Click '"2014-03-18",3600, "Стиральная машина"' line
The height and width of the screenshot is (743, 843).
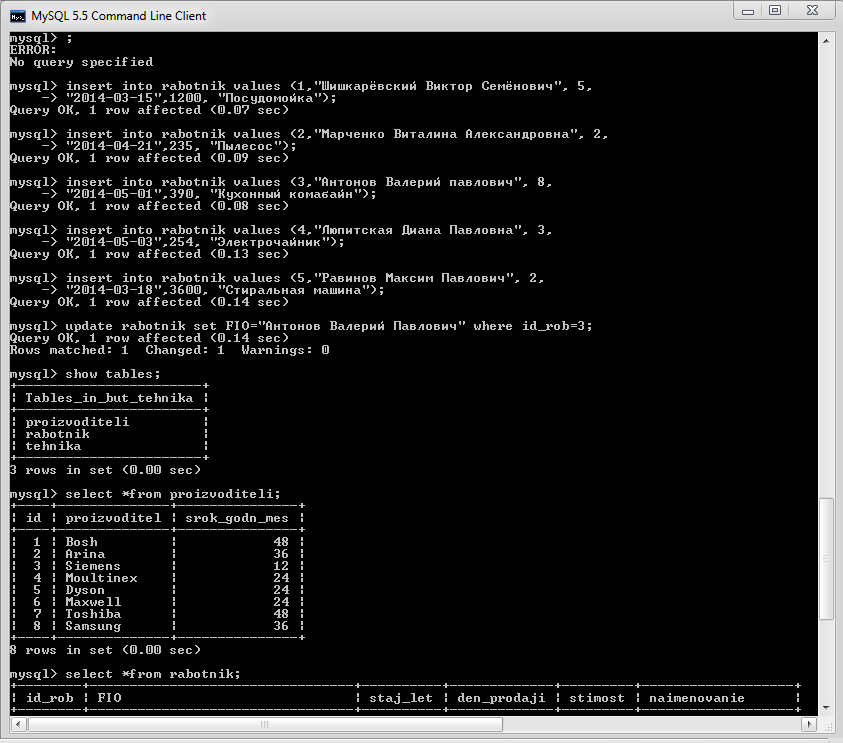point(213,290)
